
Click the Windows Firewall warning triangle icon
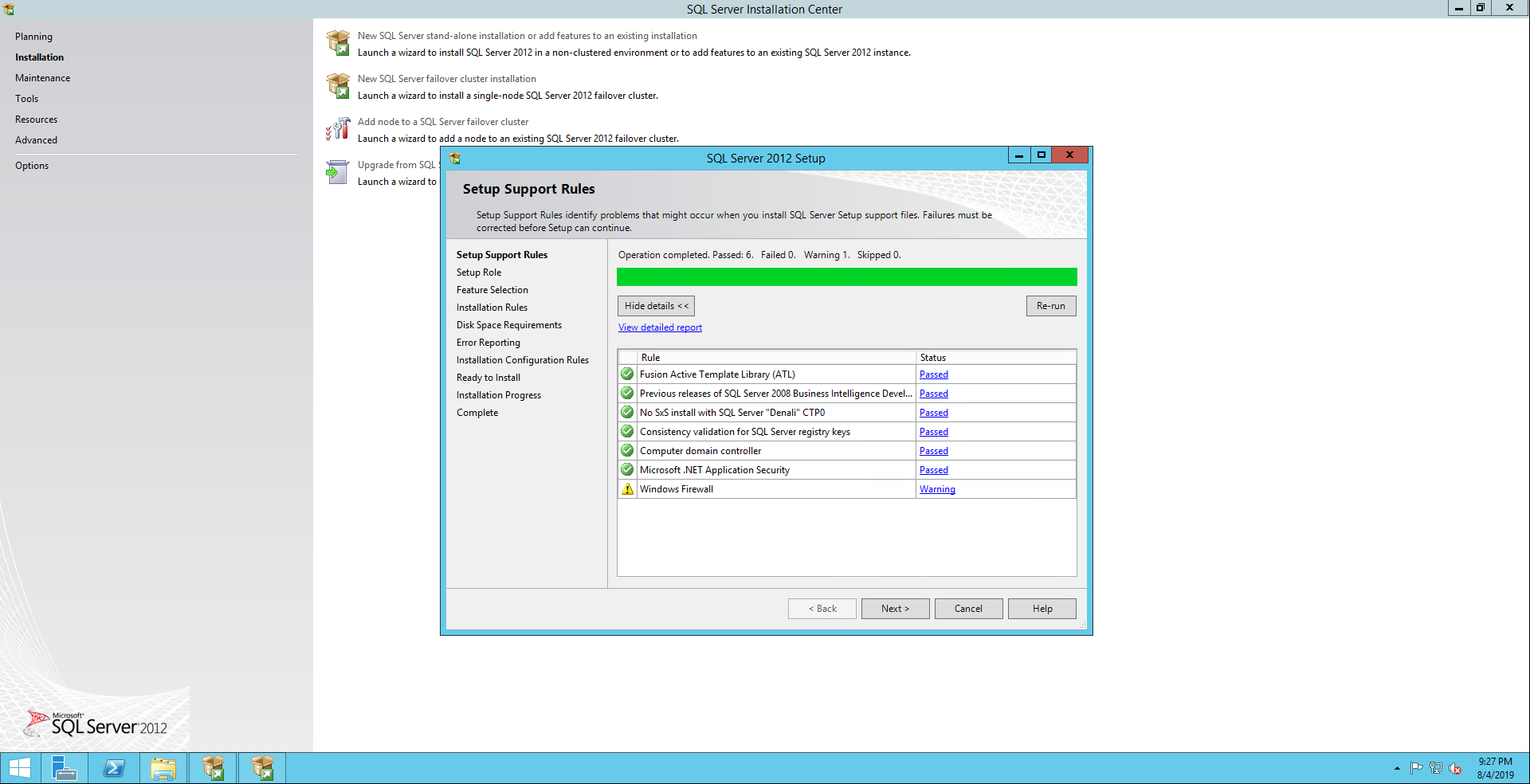[627, 489]
